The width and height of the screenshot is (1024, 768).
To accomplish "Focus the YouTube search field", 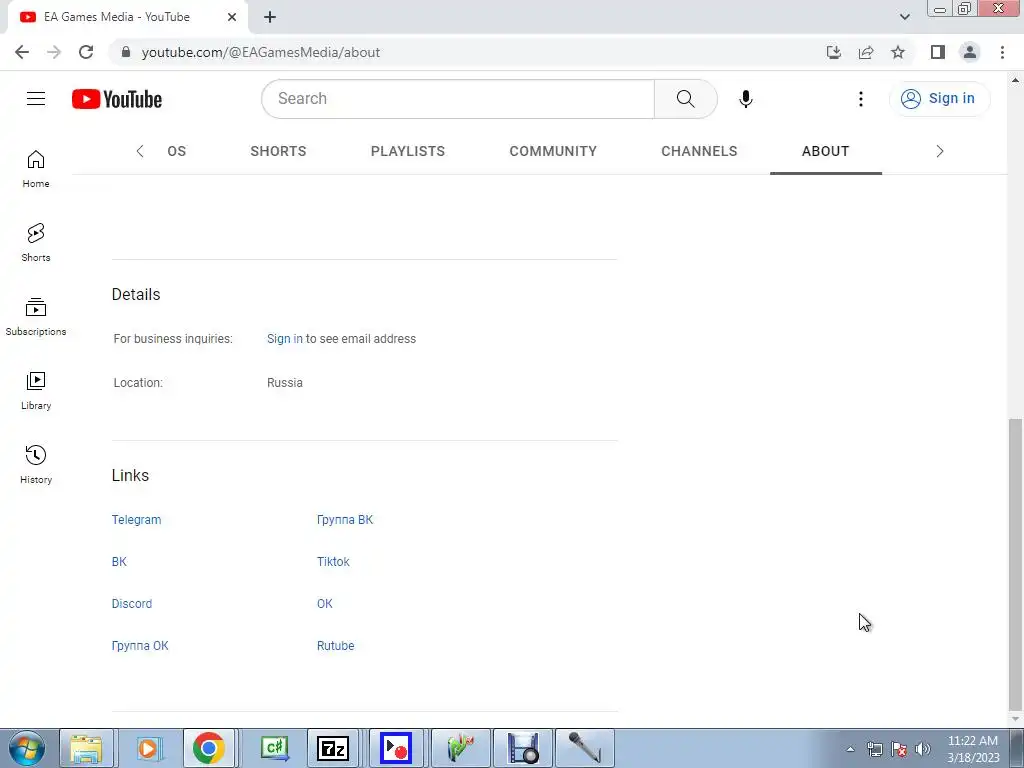I will 457,99.
